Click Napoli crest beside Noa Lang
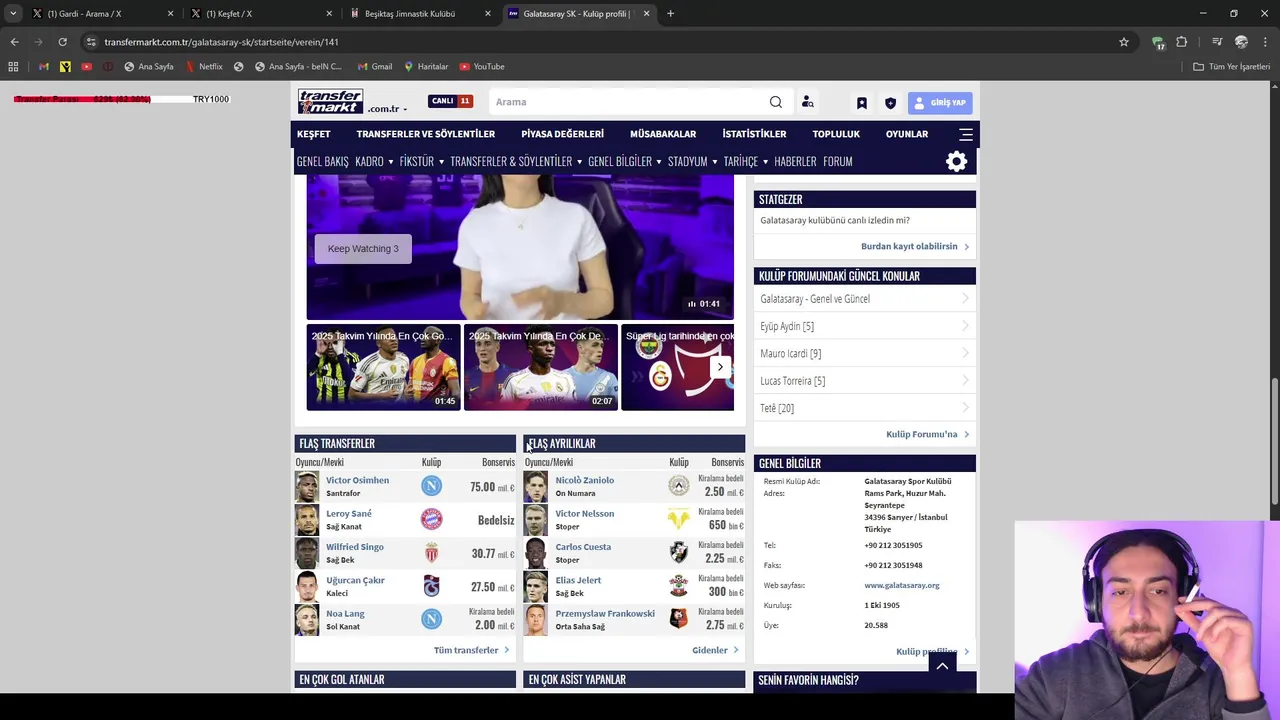The height and width of the screenshot is (720, 1280). [x=431, y=619]
